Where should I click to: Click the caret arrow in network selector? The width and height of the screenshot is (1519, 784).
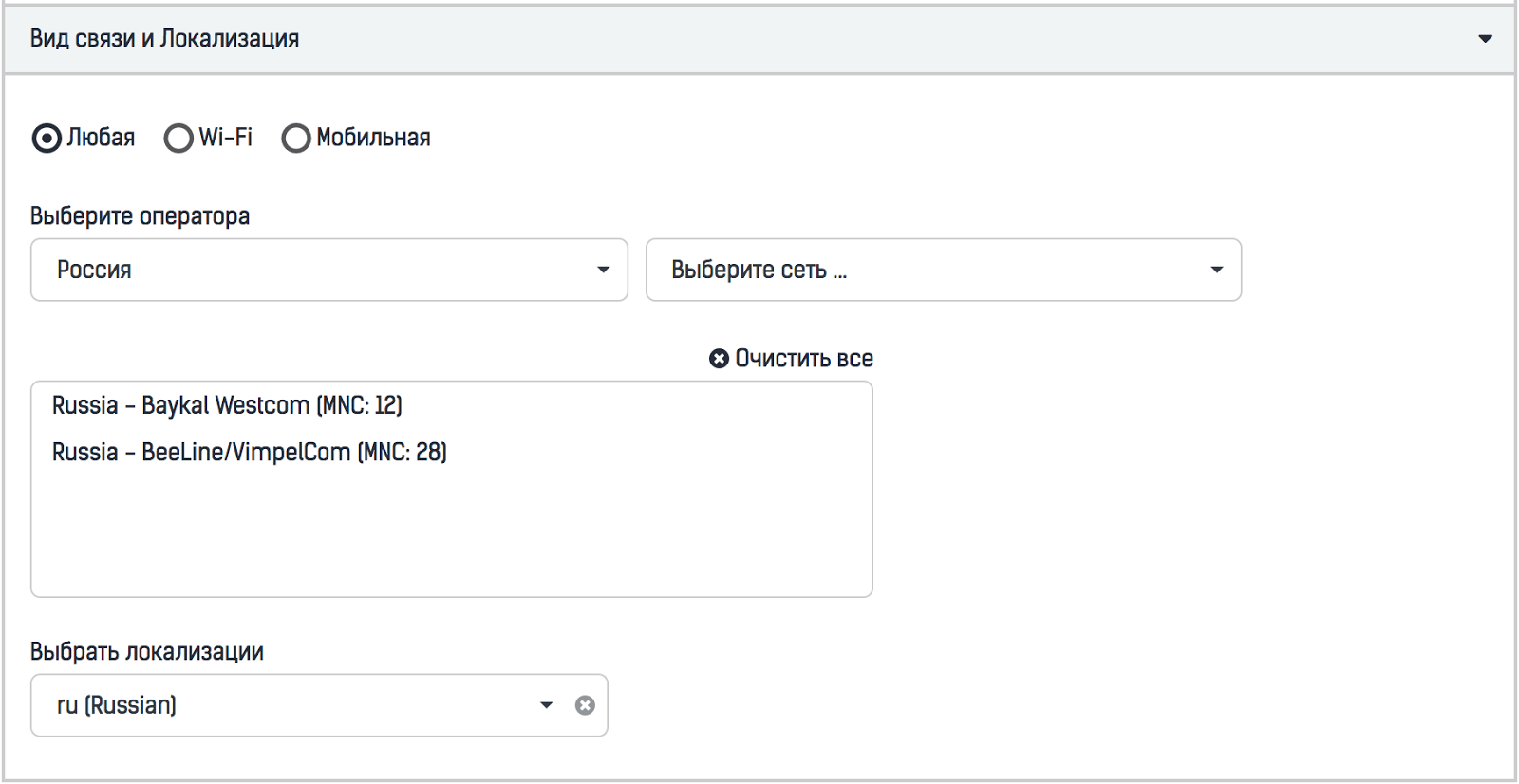tap(1216, 270)
